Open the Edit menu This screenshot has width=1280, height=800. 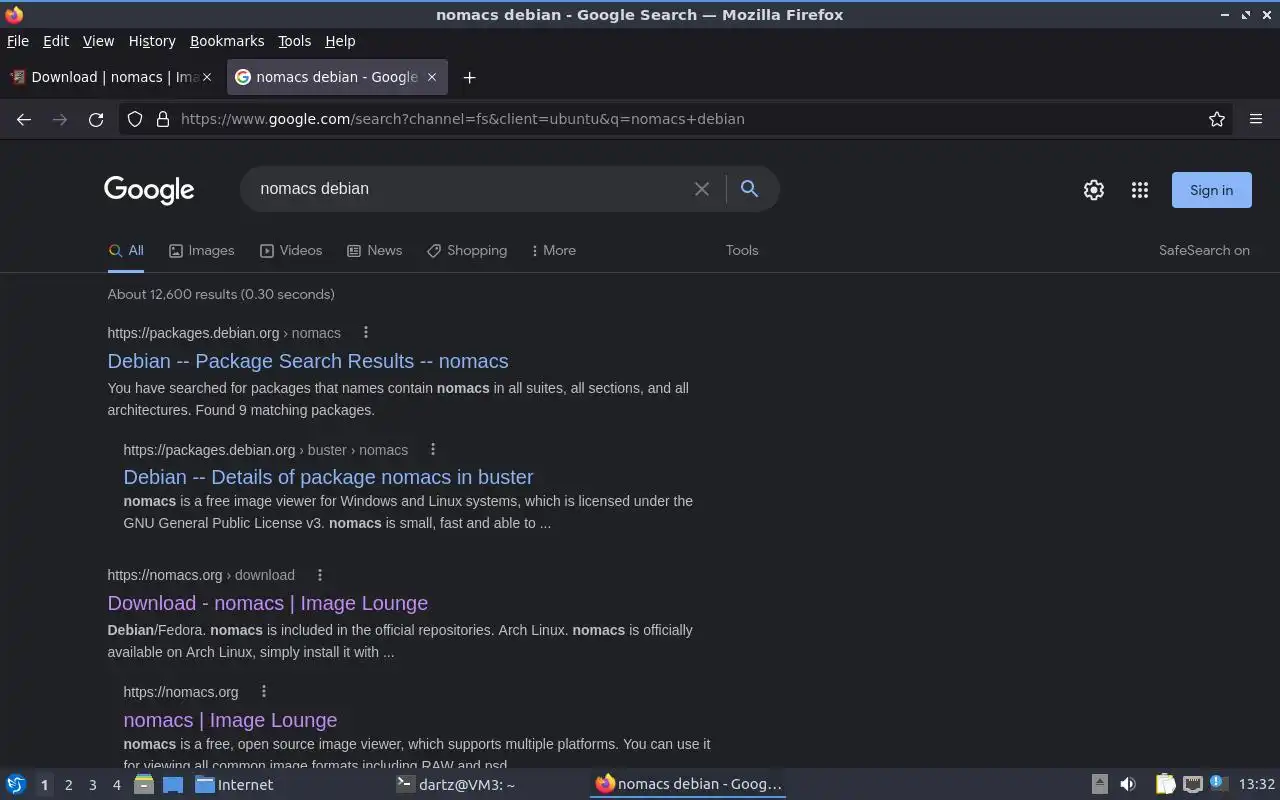pos(56,41)
